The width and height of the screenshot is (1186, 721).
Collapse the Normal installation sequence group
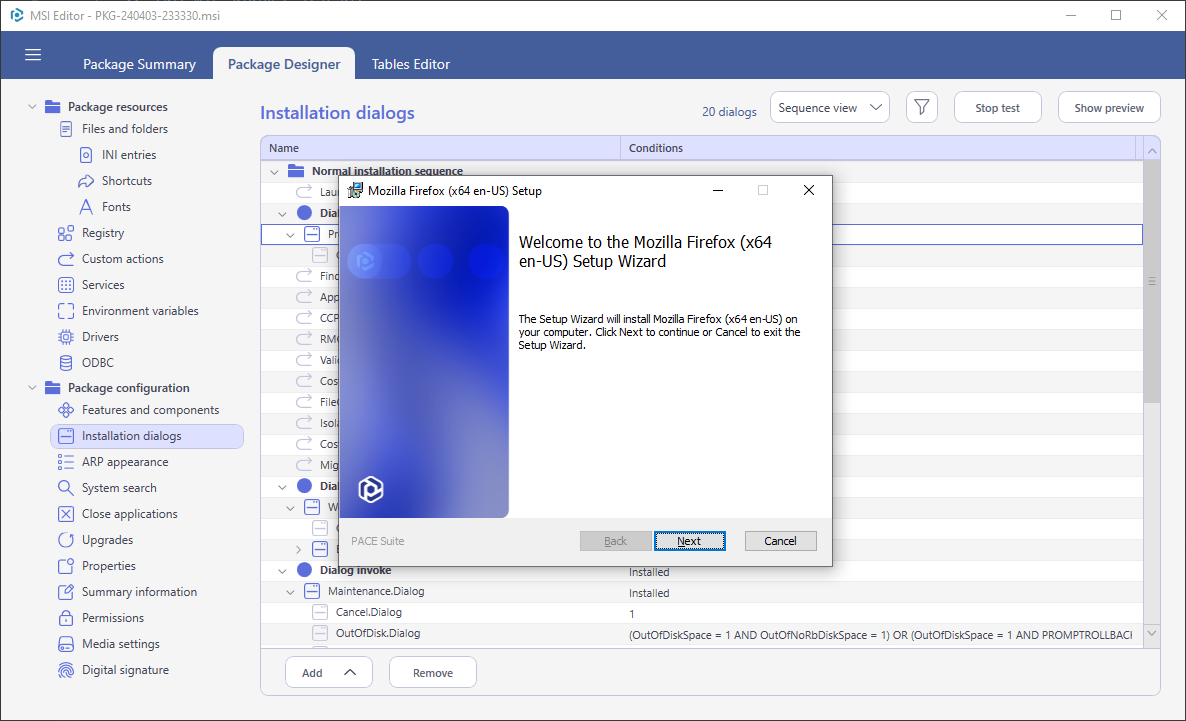click(x=274, y=172)
